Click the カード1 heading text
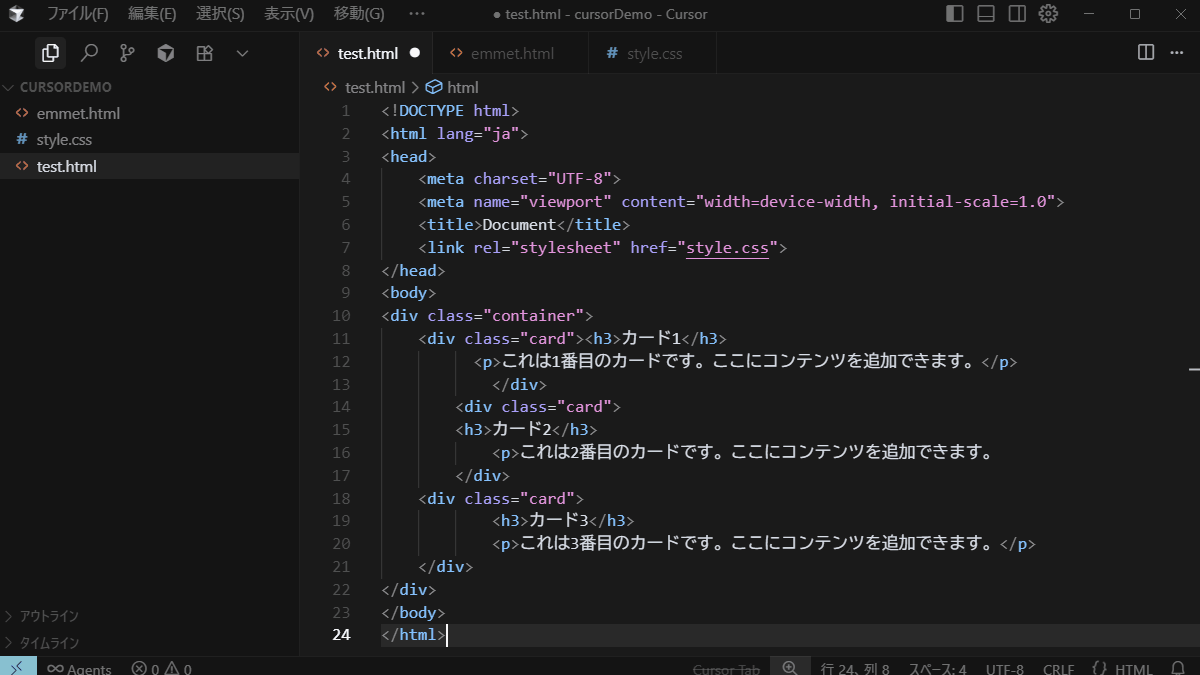 (651, 338)
